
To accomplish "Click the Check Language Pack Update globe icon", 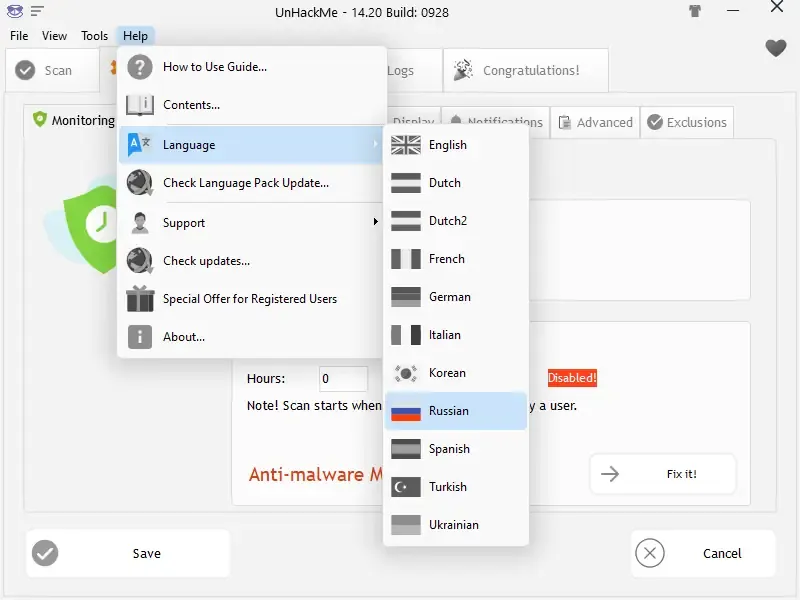I will pos(141,183).
